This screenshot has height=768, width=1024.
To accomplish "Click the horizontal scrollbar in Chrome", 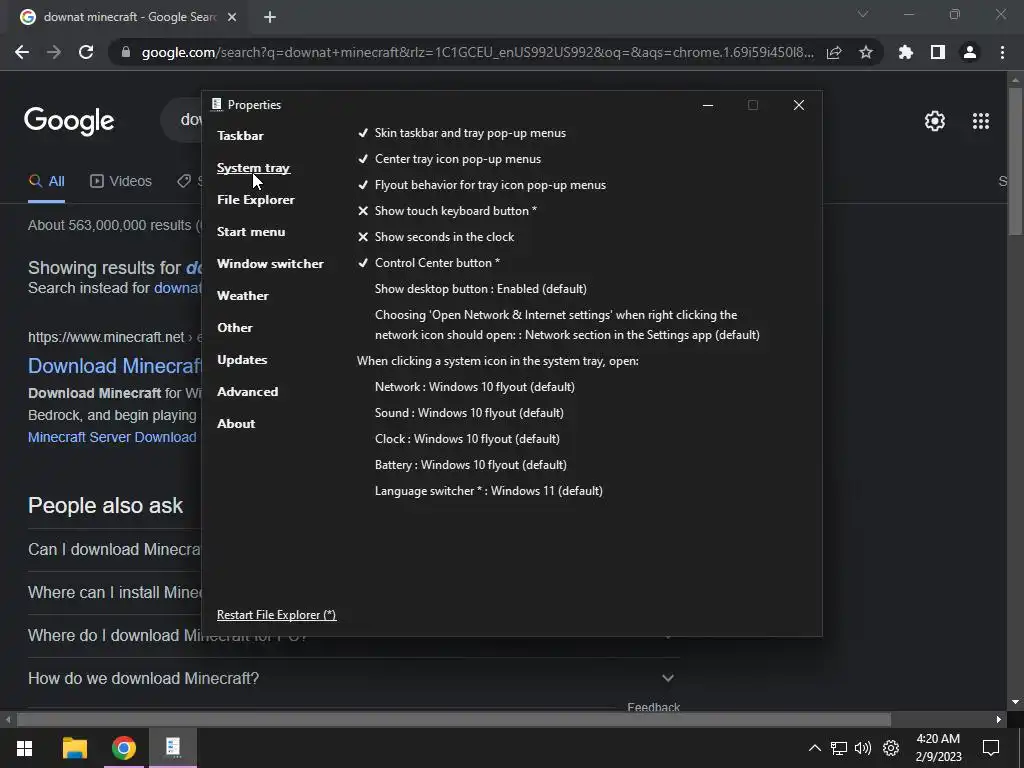I will click(x=454, y=720).
